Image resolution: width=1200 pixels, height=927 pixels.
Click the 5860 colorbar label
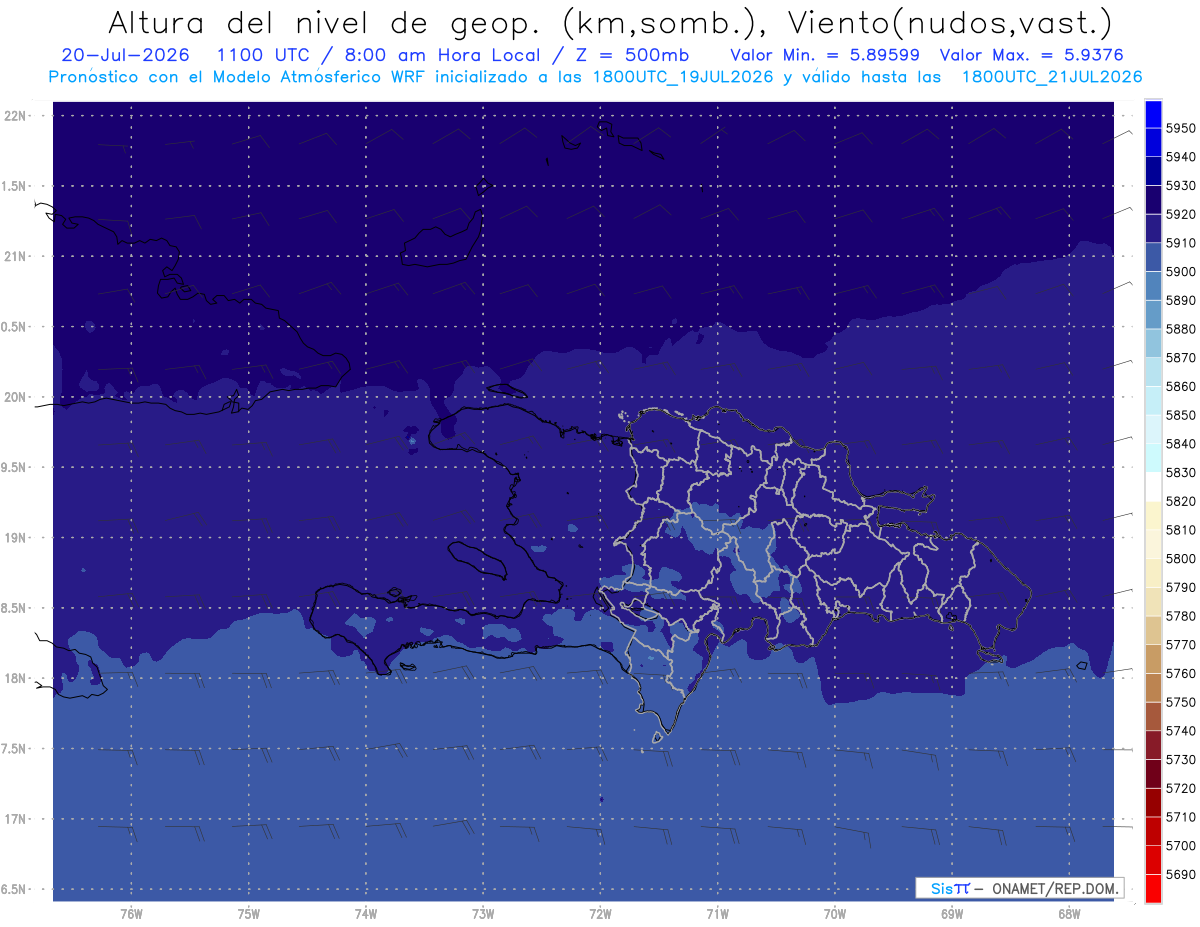[1181, 386]
